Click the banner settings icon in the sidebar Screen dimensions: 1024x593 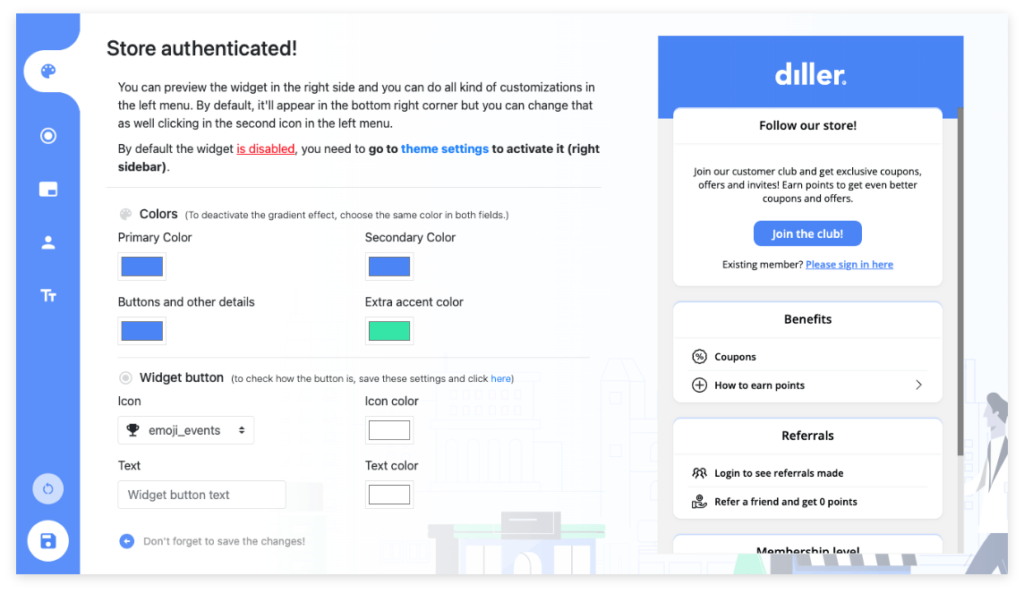tap(48, 188)
